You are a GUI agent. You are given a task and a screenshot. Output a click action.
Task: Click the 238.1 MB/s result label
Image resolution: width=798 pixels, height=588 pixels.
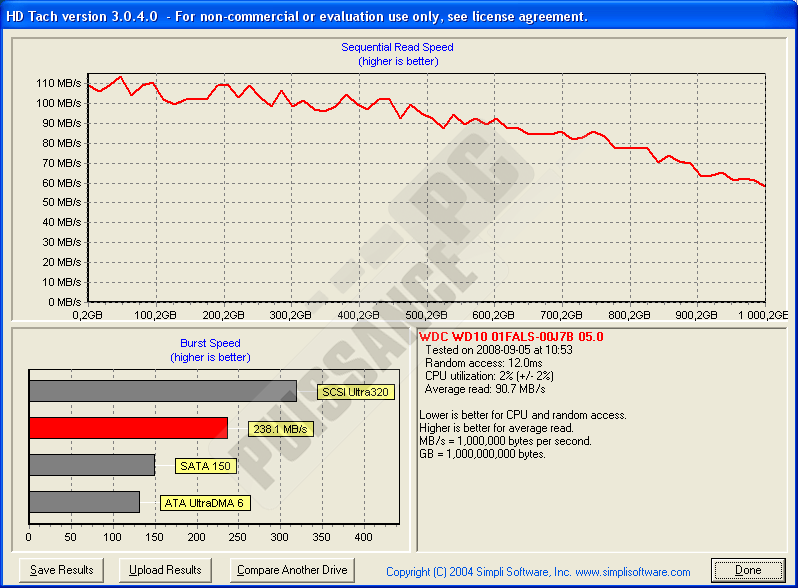280,429
